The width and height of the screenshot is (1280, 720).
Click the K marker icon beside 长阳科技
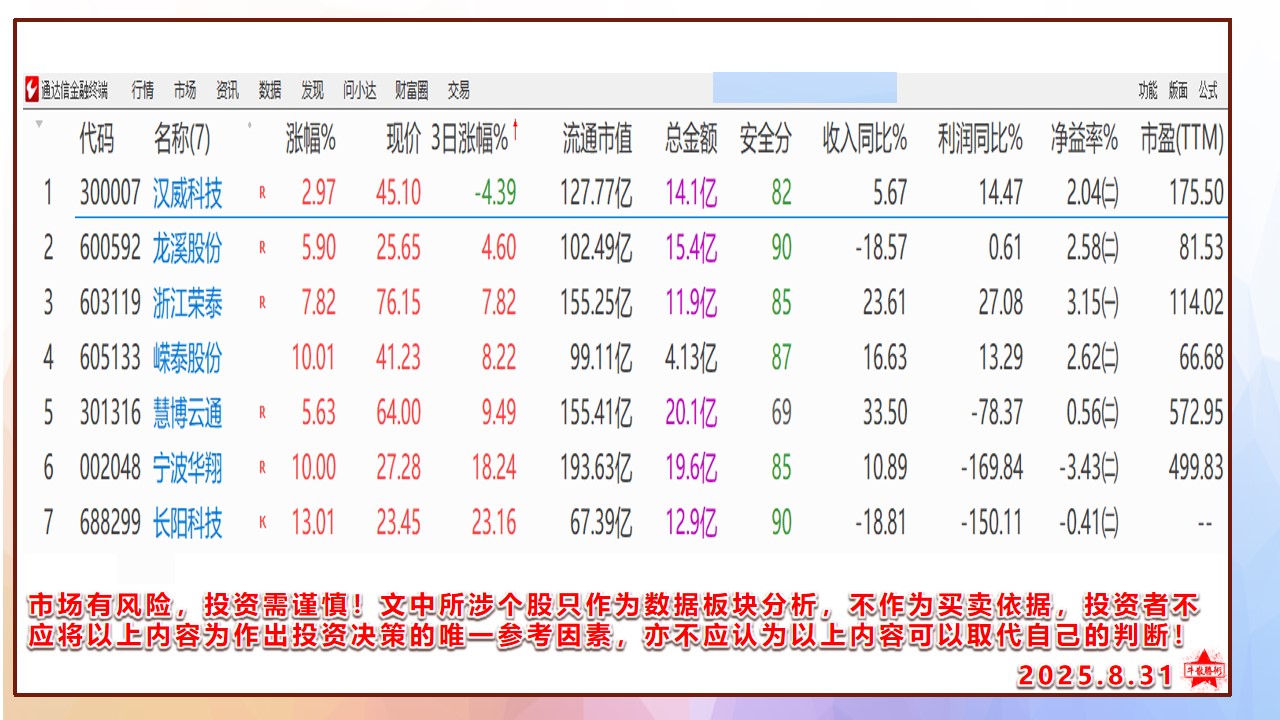[262, 522]
